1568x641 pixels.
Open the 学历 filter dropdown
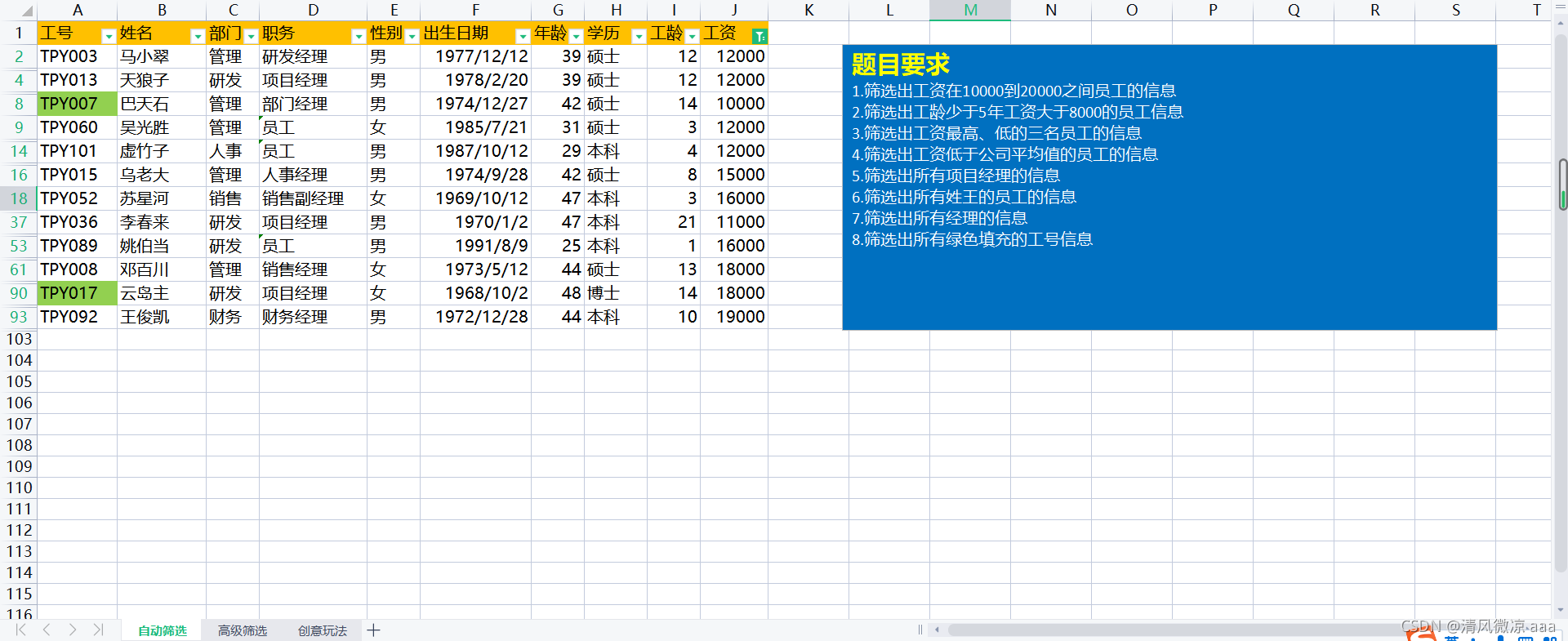(x=639, y=36)
